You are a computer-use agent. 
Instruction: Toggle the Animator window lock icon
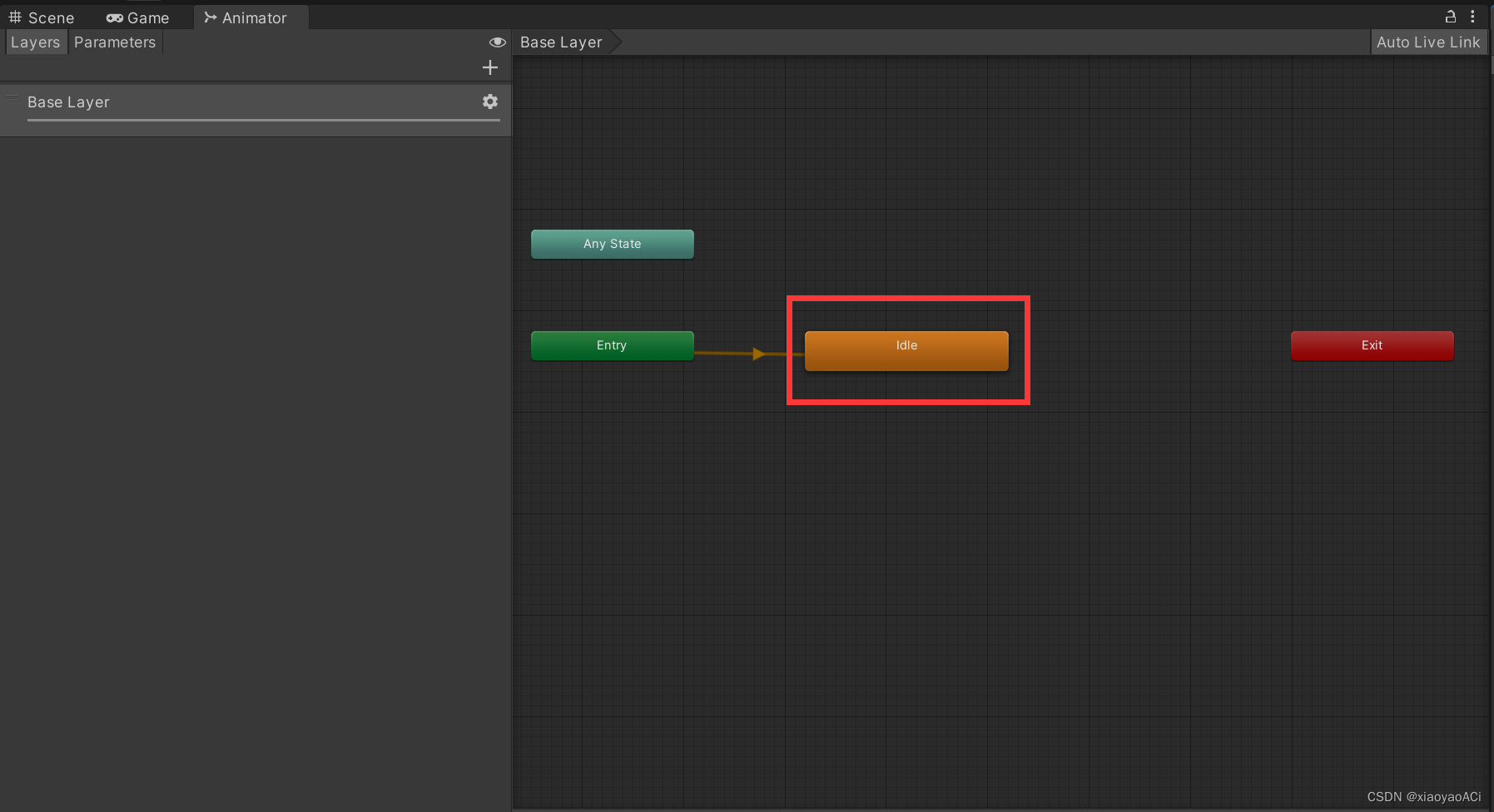(x=1451, y=17)
